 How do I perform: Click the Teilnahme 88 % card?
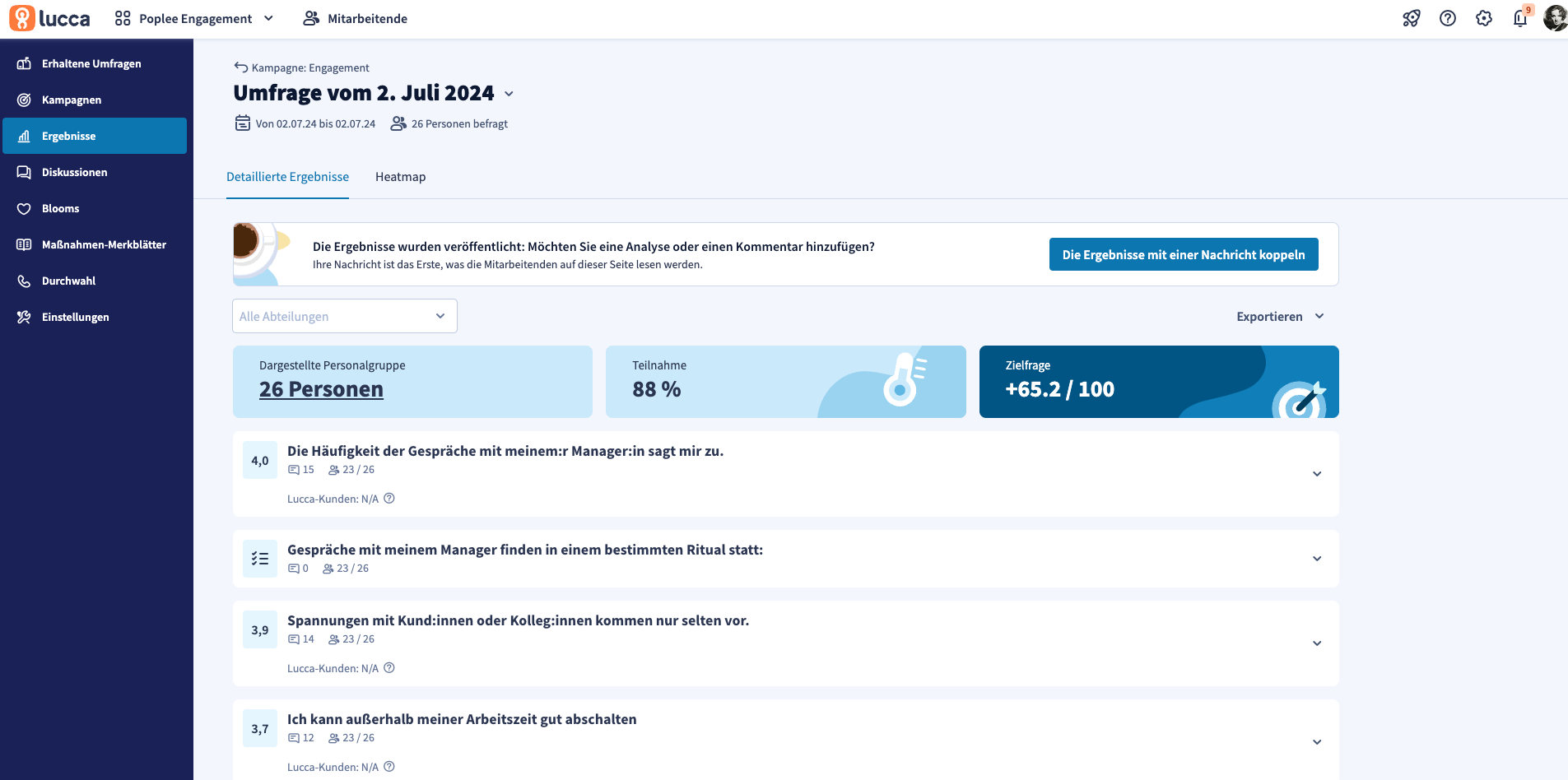pyautogui.click(x=785, y=382)
